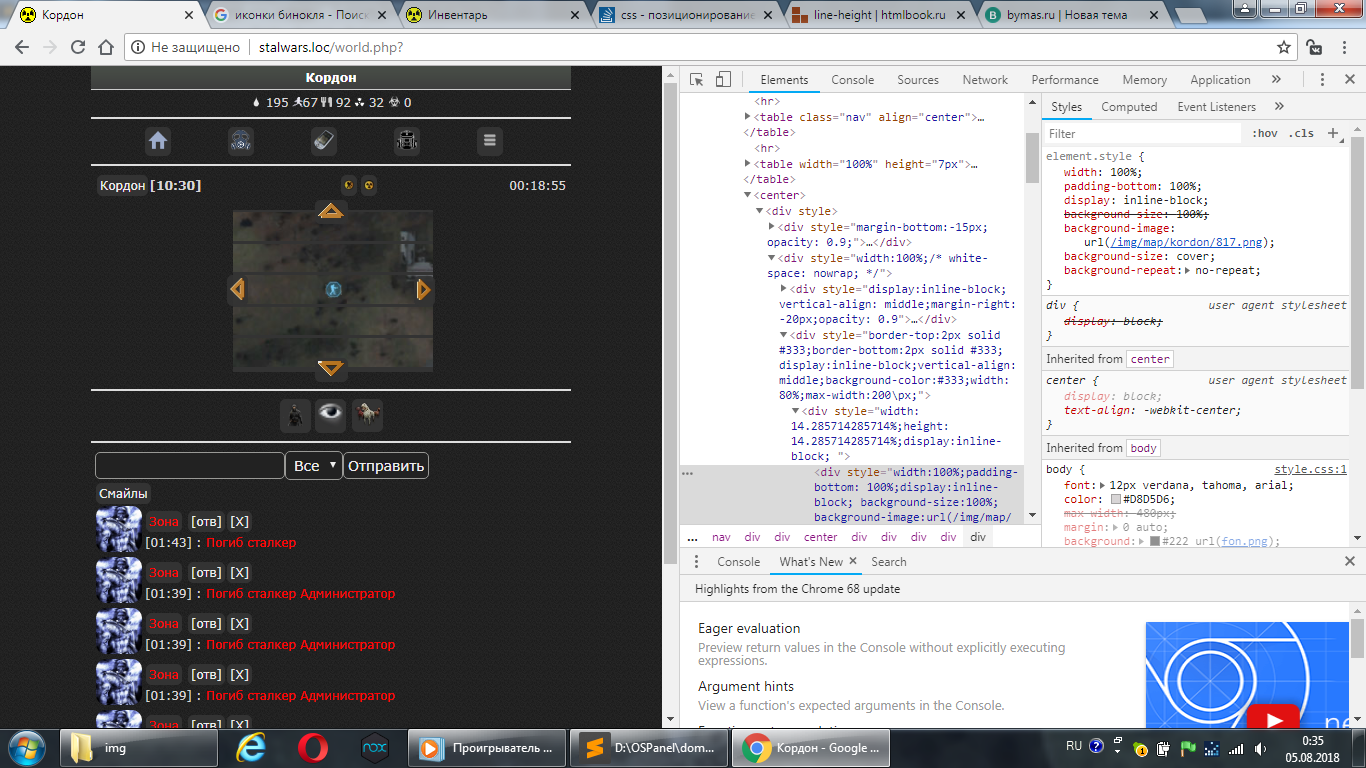Open the backpack inventory icon

click(x=407, y=141)
